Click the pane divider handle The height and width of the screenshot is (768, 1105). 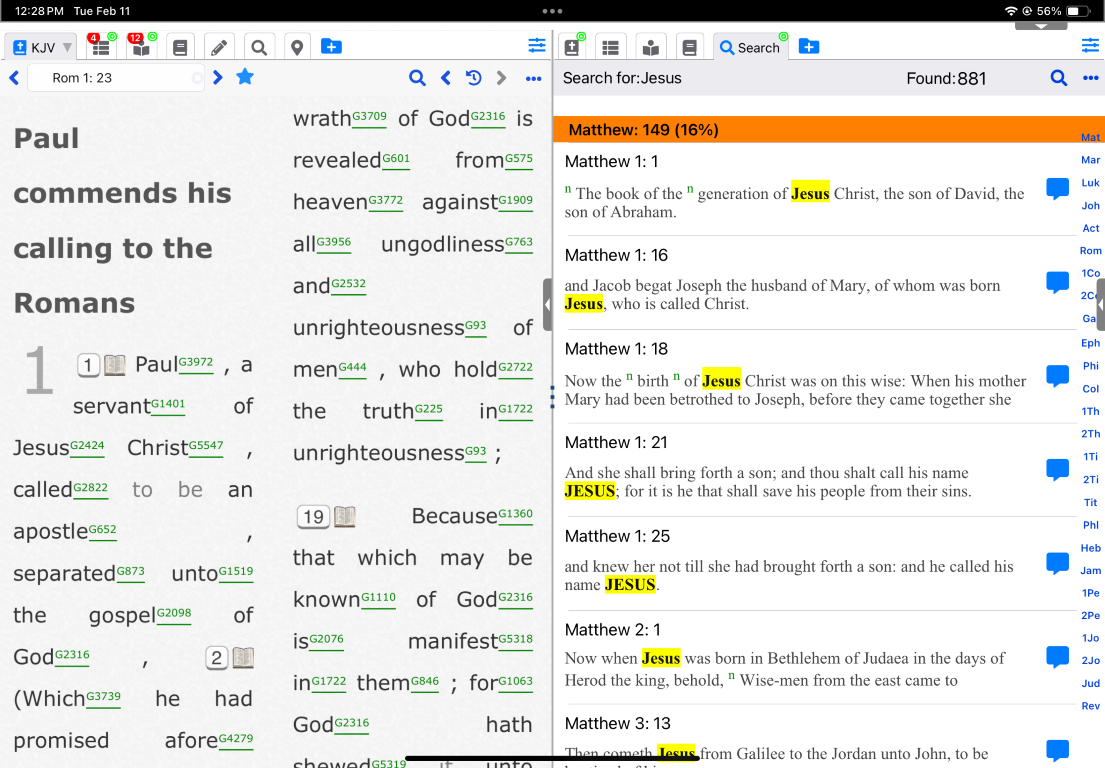(x=547, y=305)
